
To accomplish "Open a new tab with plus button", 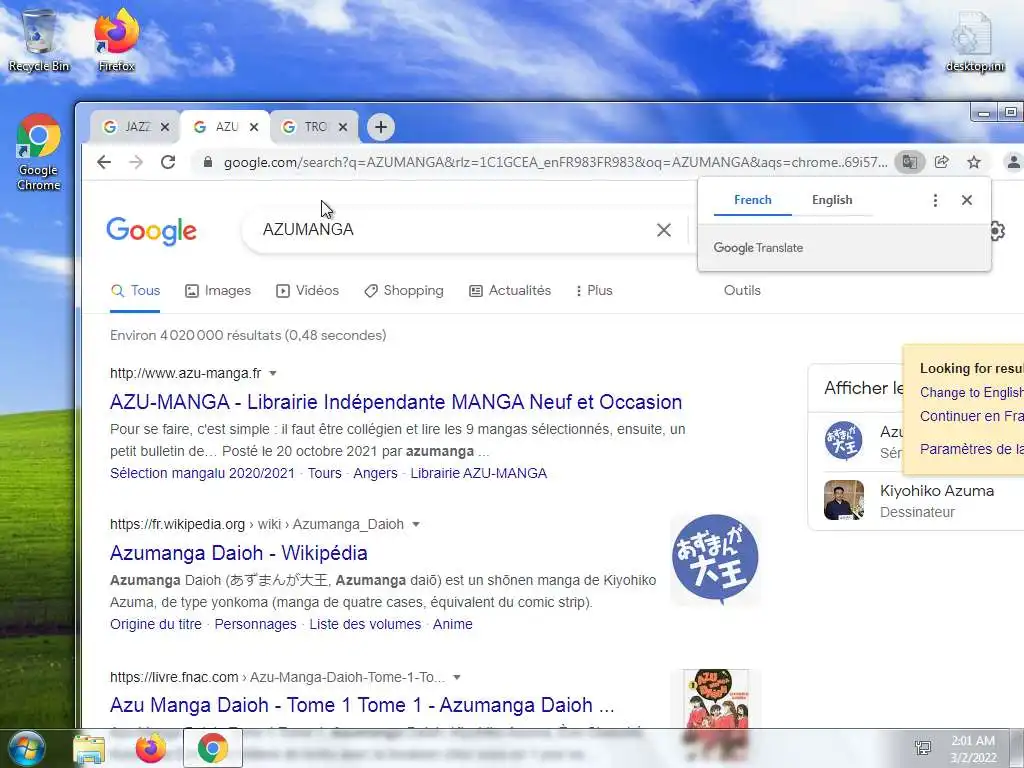I will [381, 127].
